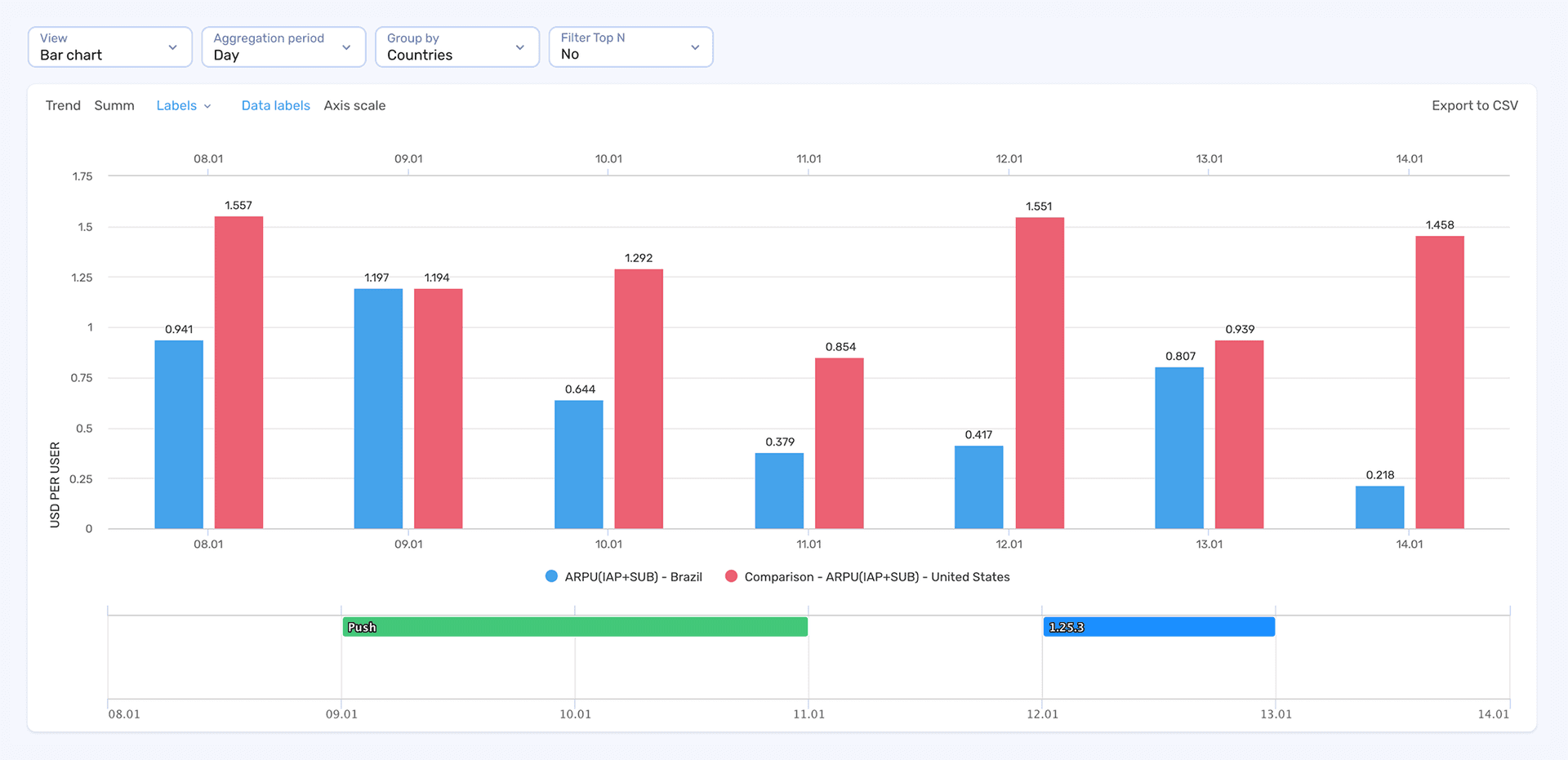
Task: Switch to the Summ view
Action: pos(114,105)
